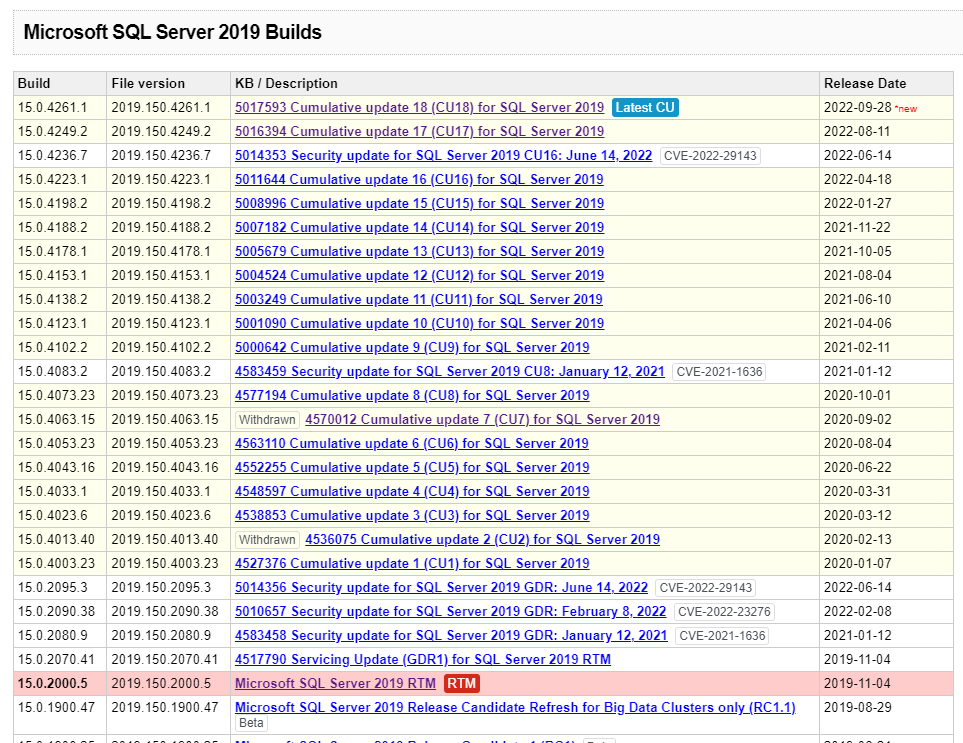
Task: Open the CU12 cumulative update link
Action: click(x=419, y=275)
